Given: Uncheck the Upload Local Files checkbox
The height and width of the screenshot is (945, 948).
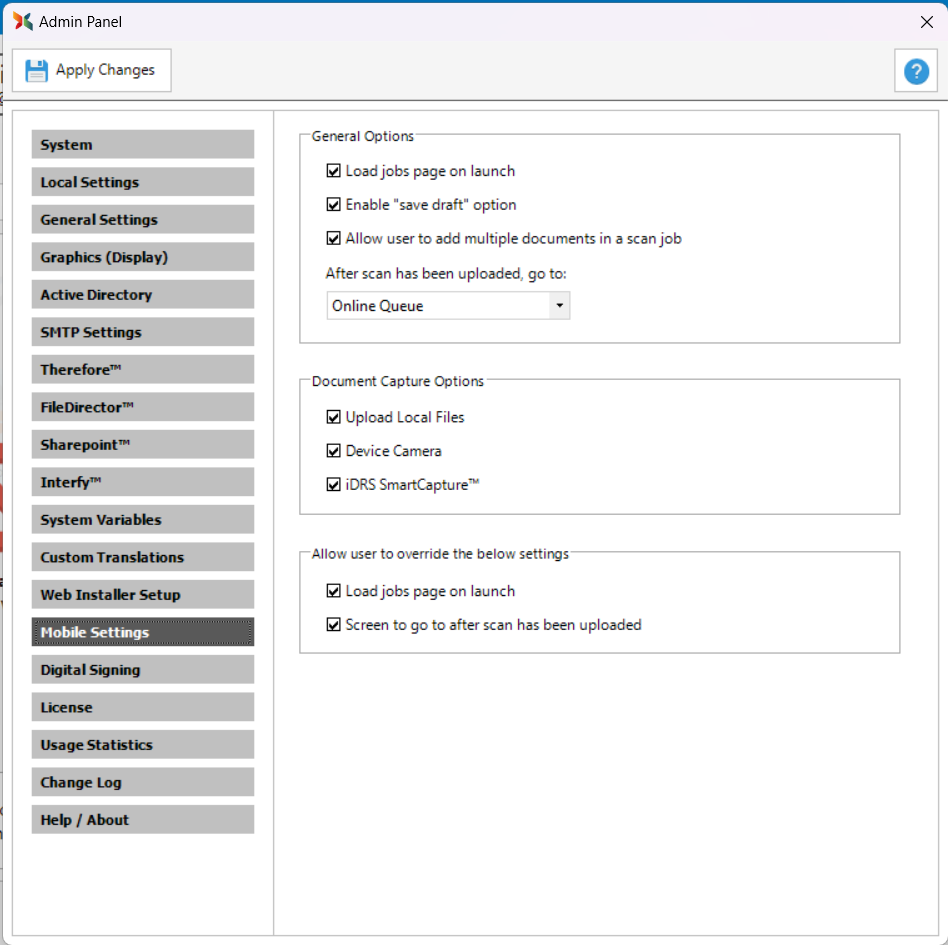Looking at the screenshot, I should tap(334, 417).
